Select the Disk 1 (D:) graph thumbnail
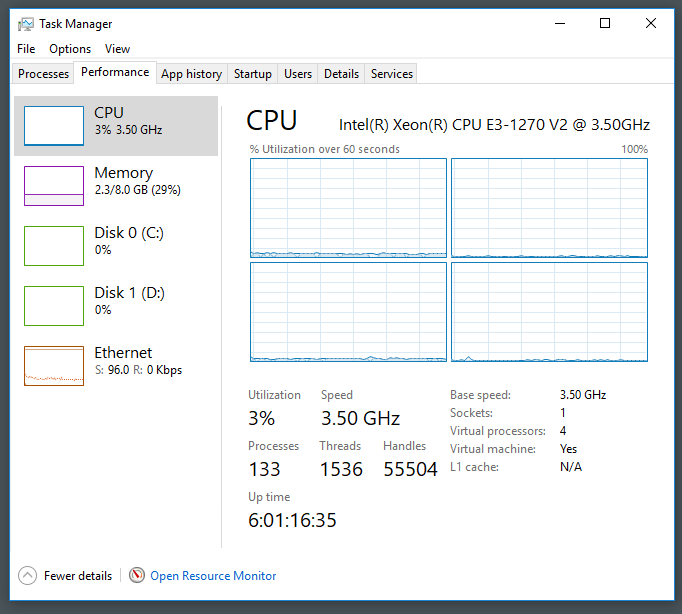Viewport: 682px width, 614px height. coord(54,306)
